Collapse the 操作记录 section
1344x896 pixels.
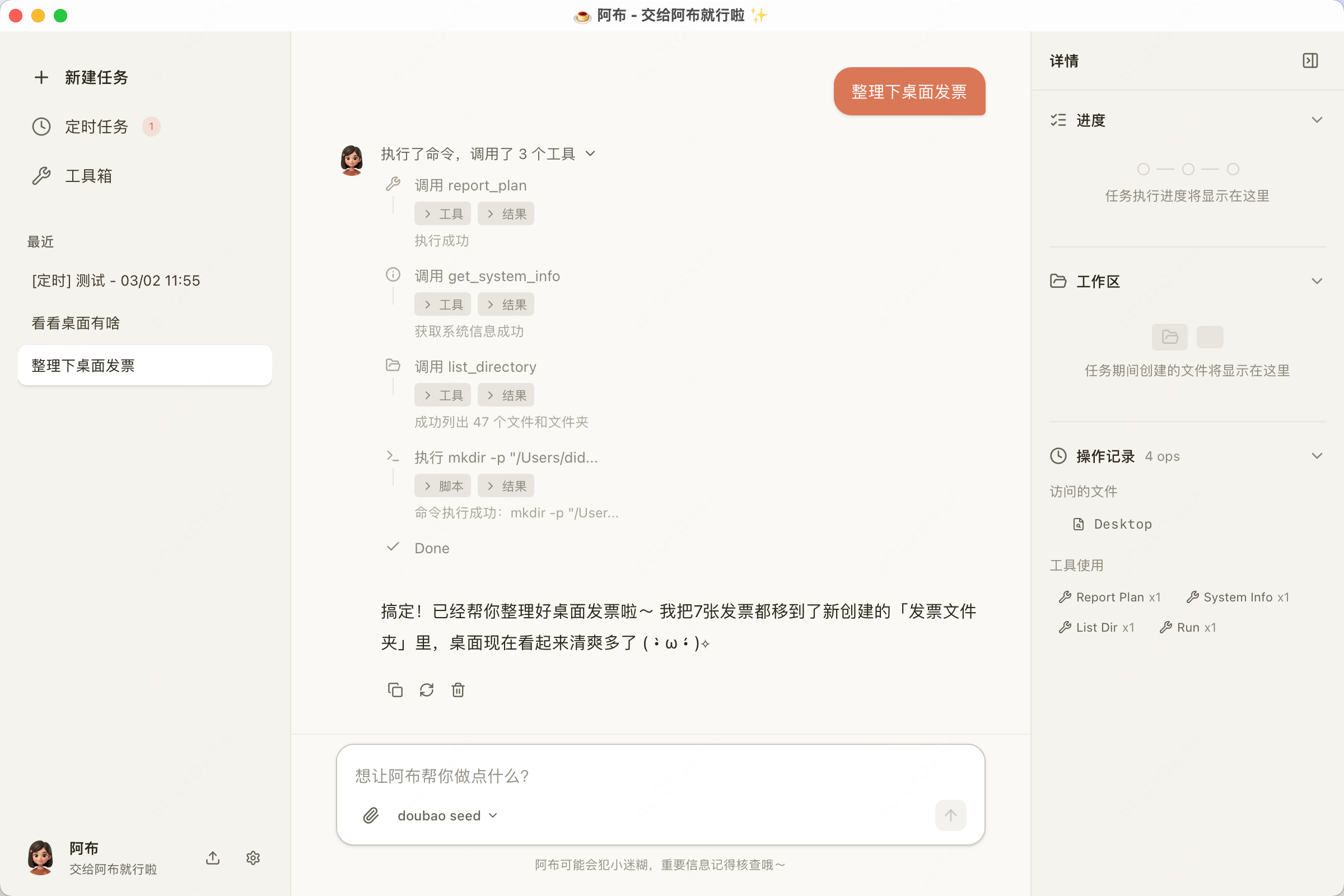click(1317, 455)
